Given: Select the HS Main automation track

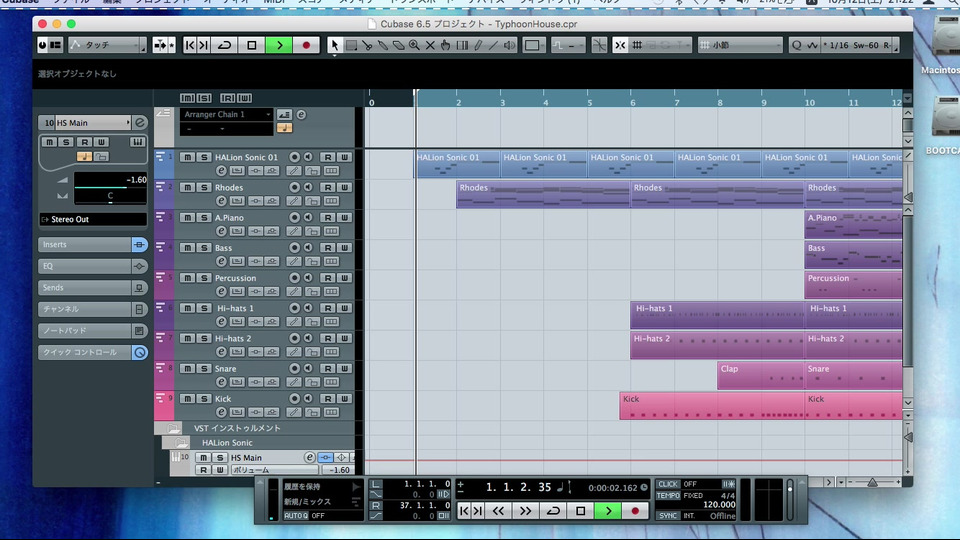Looking at the screenshot, I should pos(246,457).
